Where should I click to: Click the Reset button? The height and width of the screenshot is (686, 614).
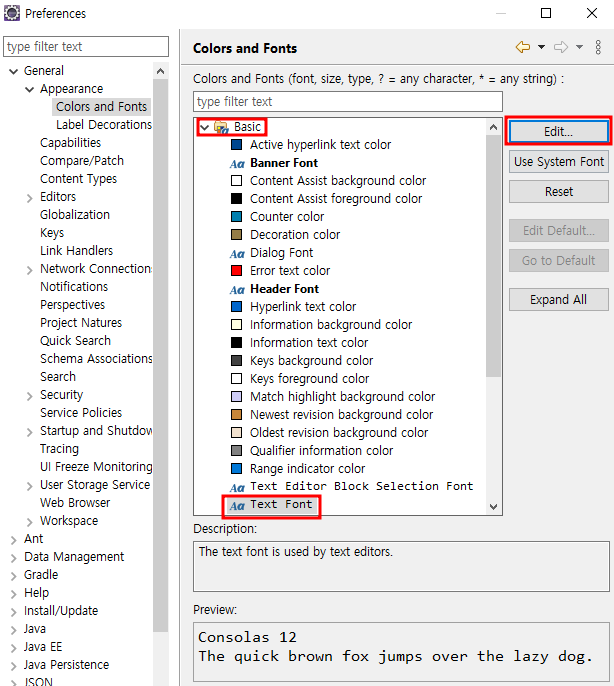pos(558,192)
